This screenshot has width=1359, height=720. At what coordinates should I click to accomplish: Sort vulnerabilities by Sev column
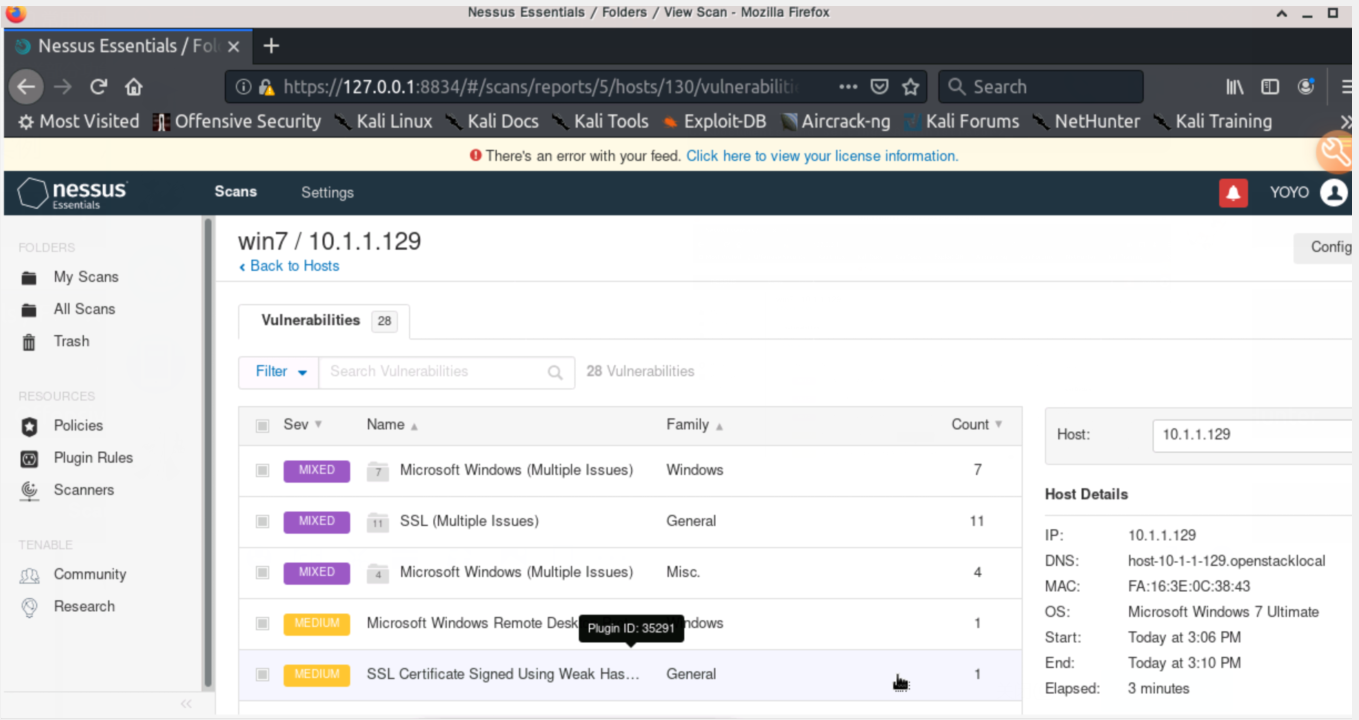tap(302, 425)
